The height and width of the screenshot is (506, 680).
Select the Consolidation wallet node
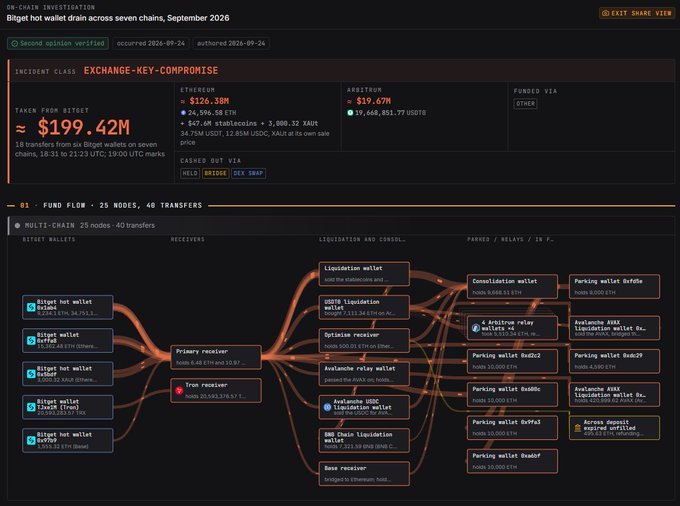(513, 286)
